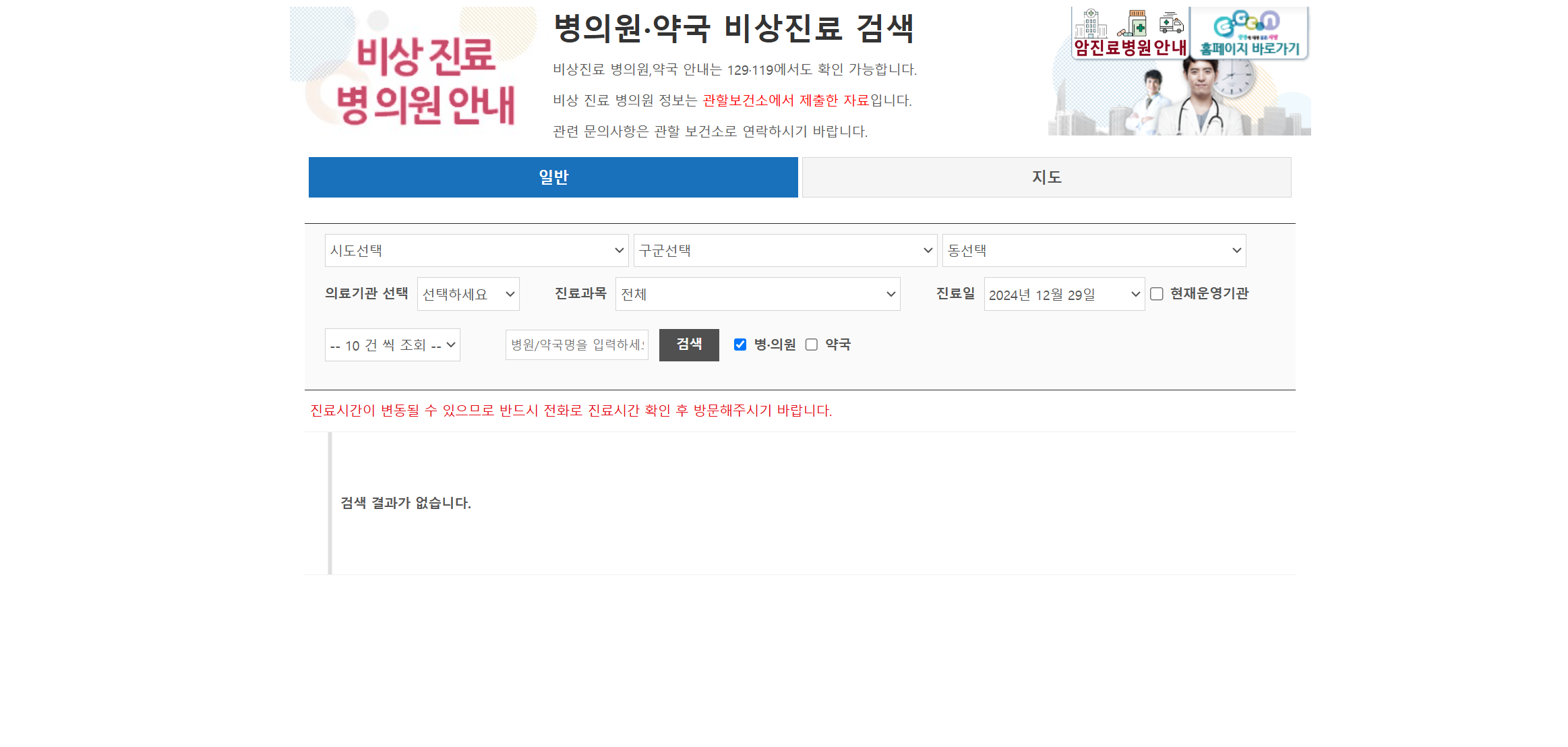The height and width of the screenshot is (747, 1568).
Task: Open the 진료과목 dropdown showing 전체
Action: tap(757, 294)
